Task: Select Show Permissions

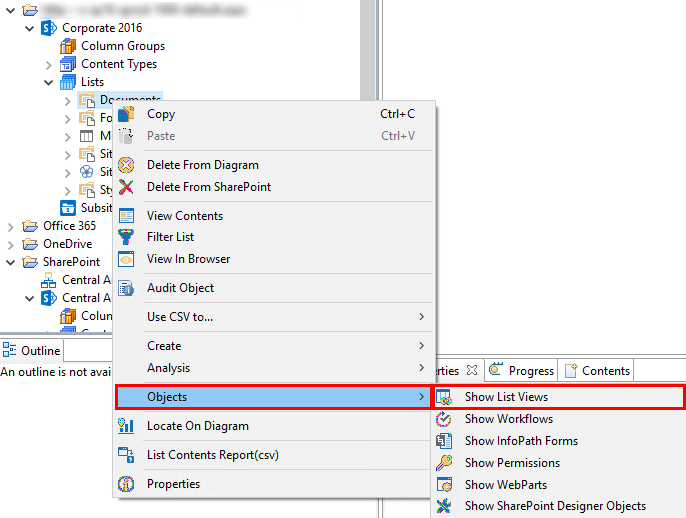Action: (x=559, y=462)
